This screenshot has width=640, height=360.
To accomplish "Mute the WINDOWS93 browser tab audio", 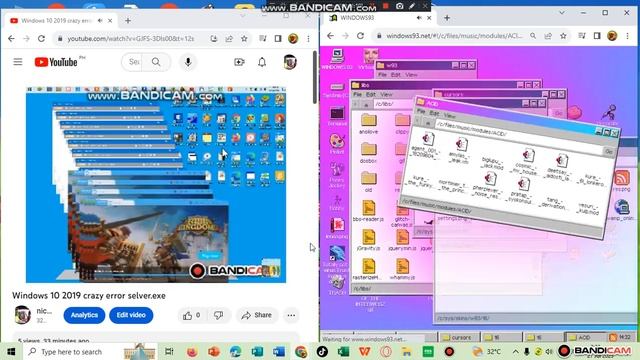I will [419, 18].
